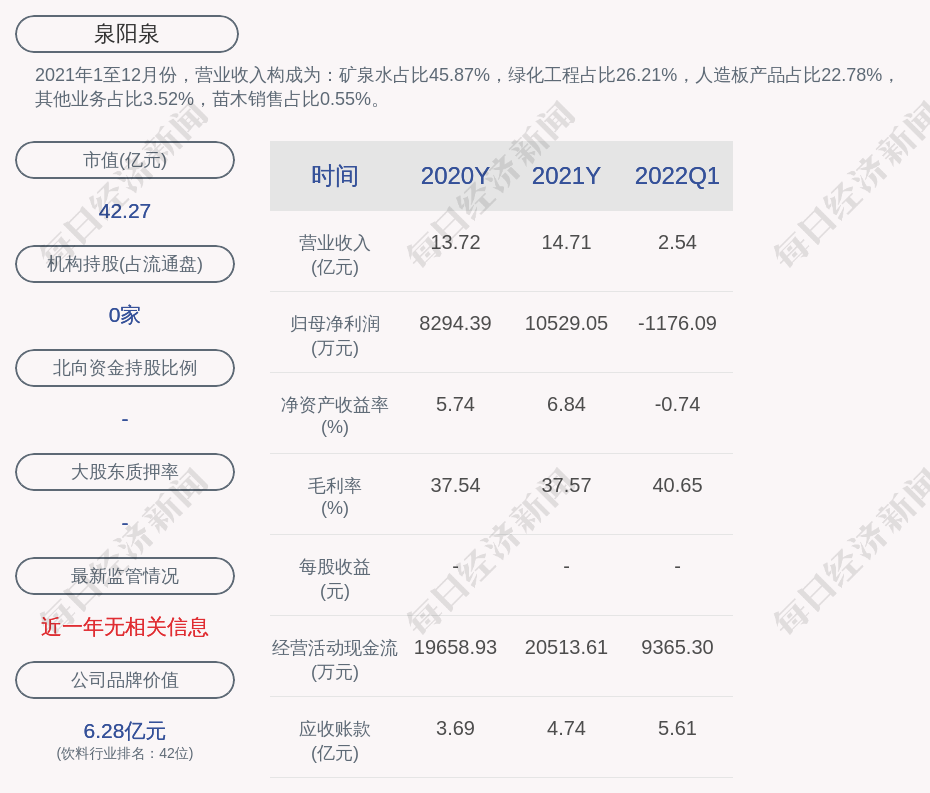The image size is (930, 793).
Task: Select ROE value -0.74
Action: (677, 405)
